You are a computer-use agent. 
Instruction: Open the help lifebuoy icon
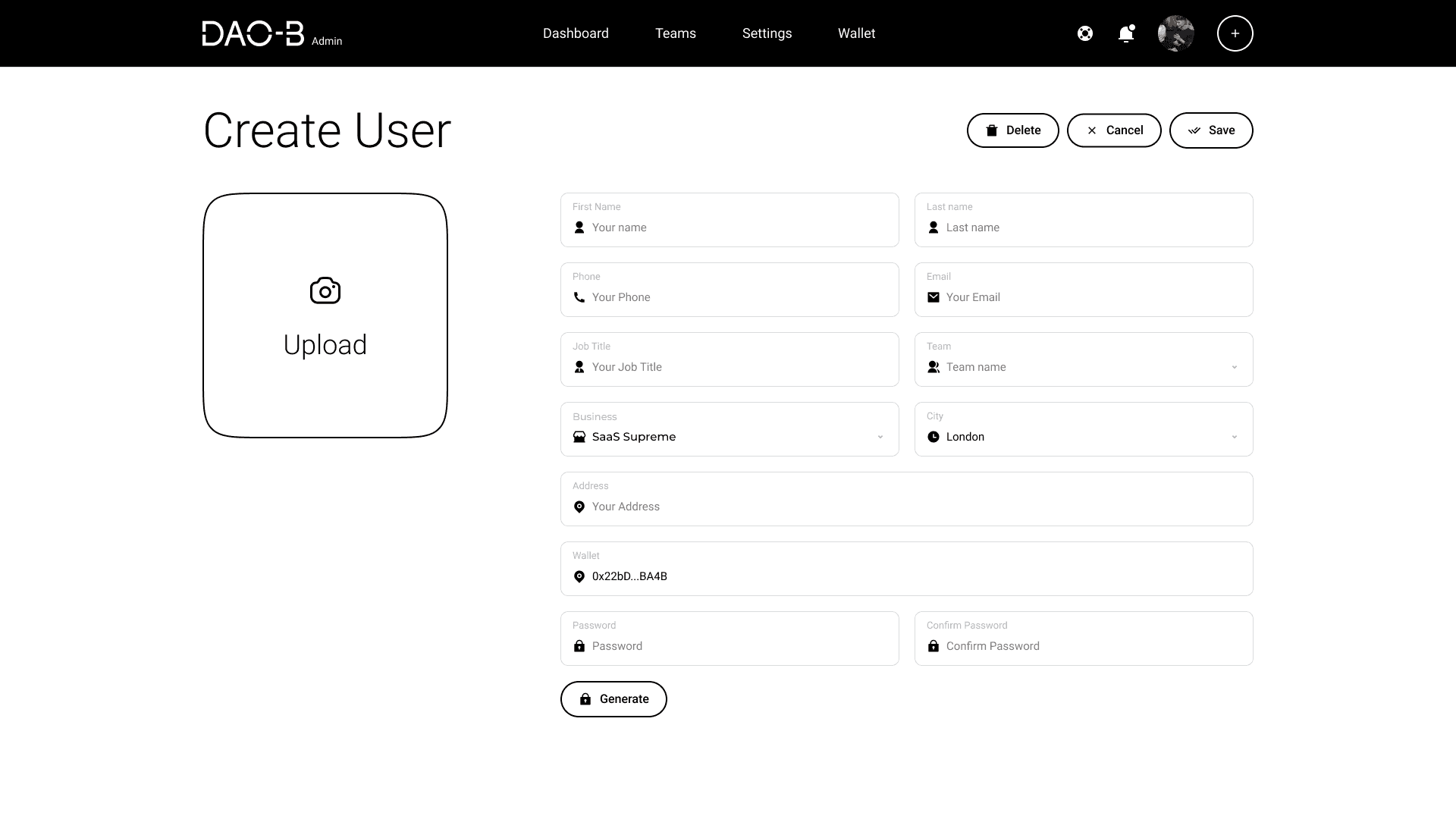[1085, 33]
